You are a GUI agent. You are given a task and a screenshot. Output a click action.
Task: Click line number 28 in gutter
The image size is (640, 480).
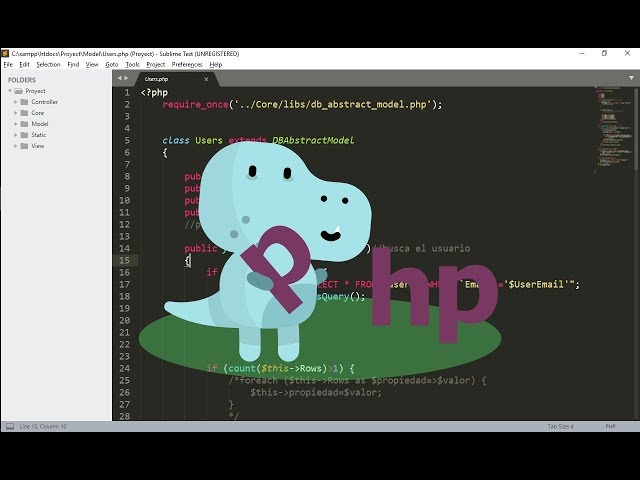[x=124, y=416]
